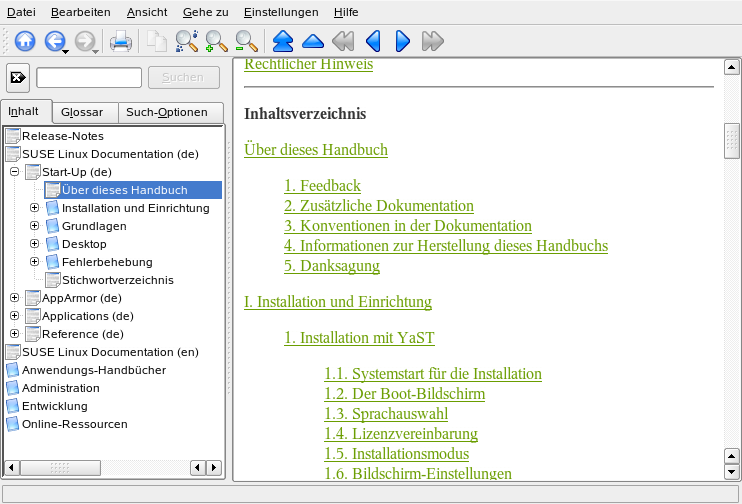
Task: Go to next page blue arrow
Action: (402, 41)
